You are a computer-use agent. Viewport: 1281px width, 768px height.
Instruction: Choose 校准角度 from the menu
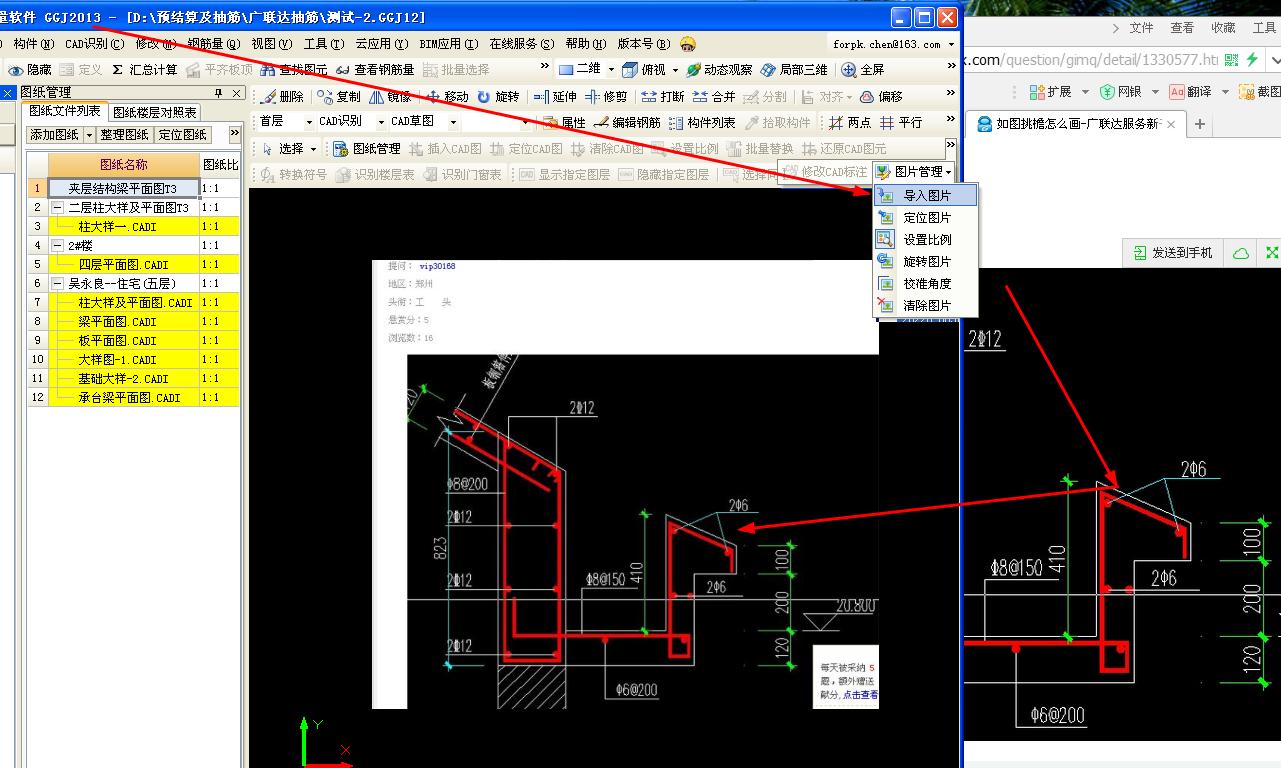925,284
